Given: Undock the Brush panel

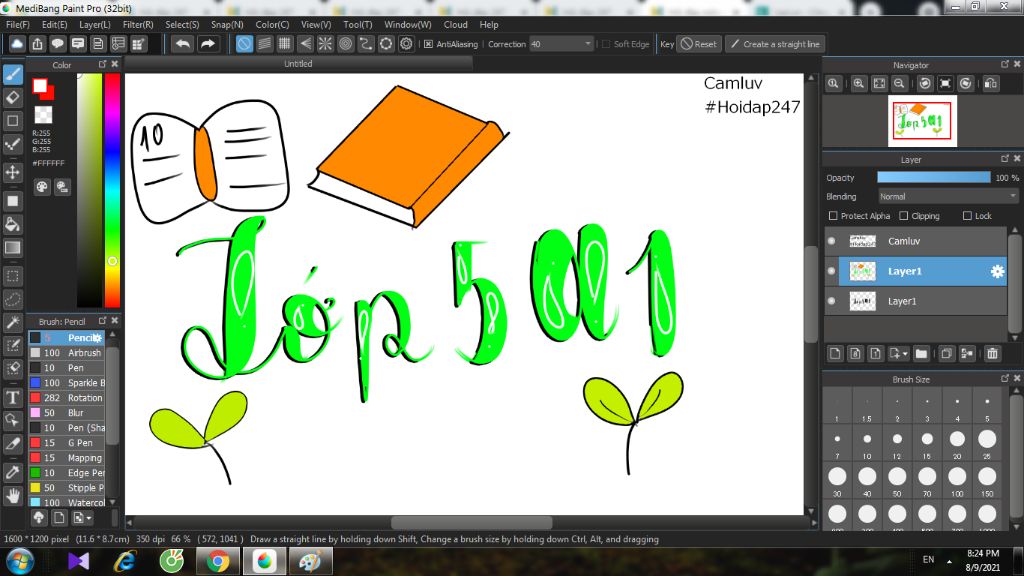Looking at the screenshot, I should point(103,321).
